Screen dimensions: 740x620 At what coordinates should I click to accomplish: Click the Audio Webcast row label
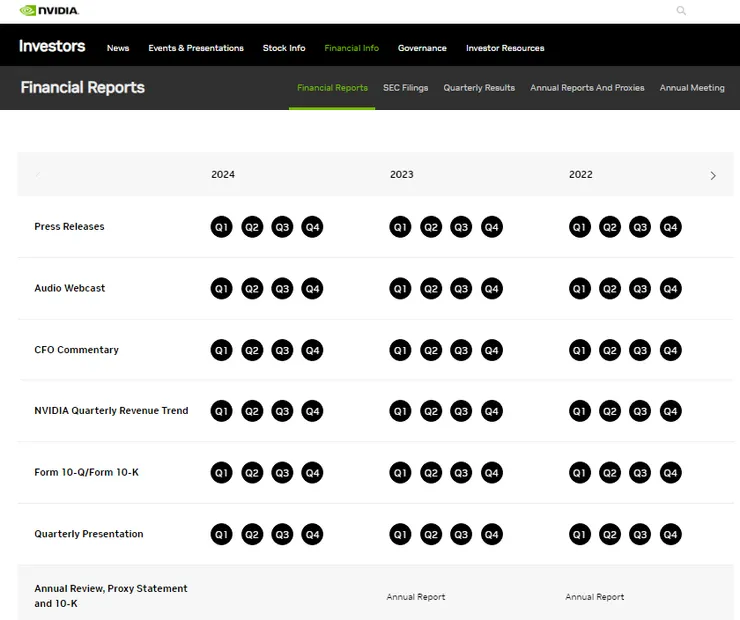click(70, 288)
